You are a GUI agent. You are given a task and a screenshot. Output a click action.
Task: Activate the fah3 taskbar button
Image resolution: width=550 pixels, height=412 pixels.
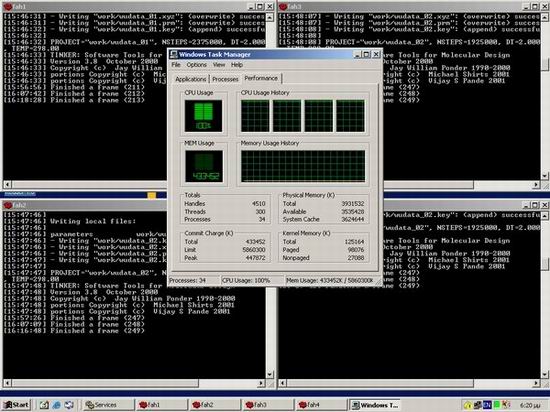[268, 405]
